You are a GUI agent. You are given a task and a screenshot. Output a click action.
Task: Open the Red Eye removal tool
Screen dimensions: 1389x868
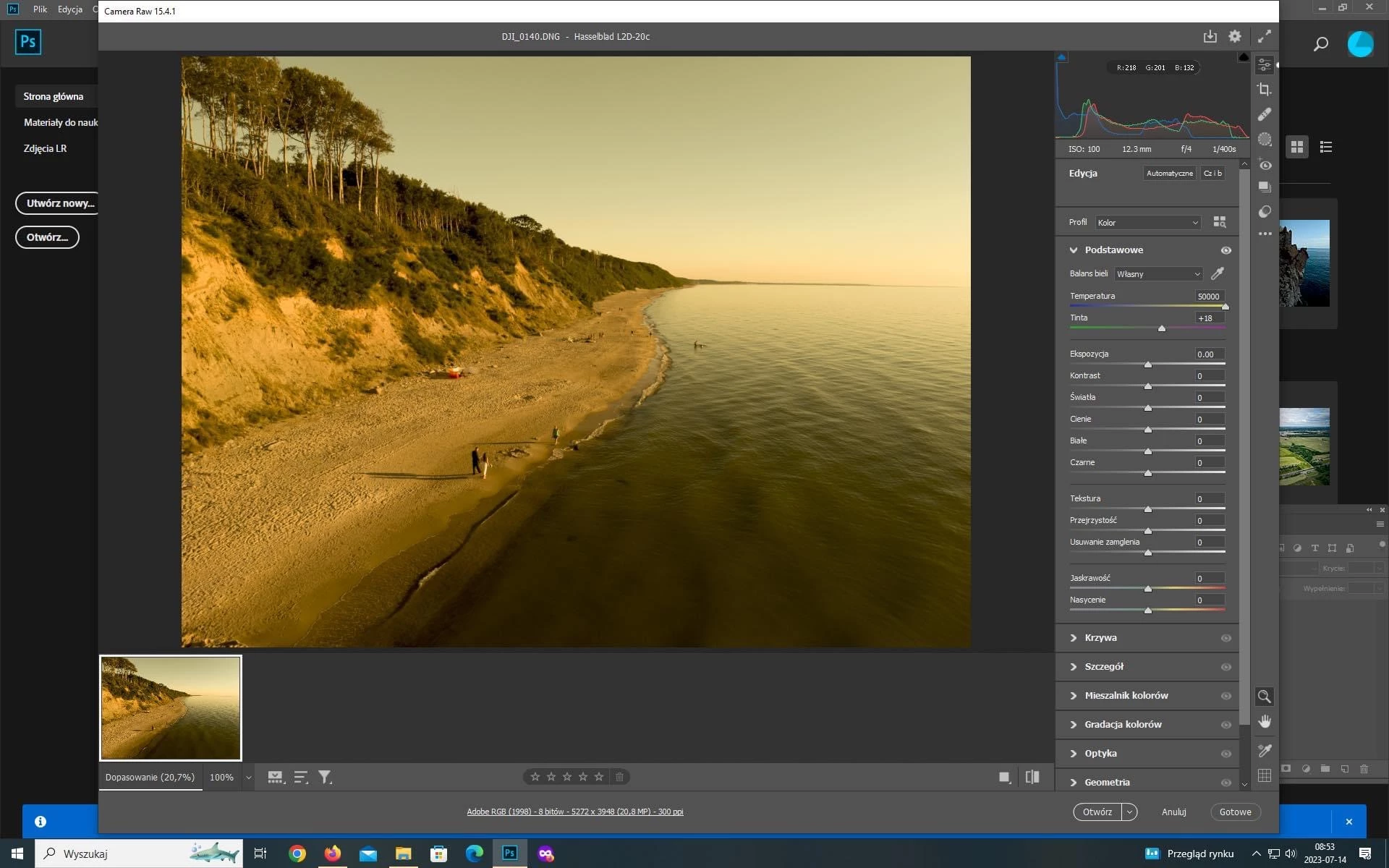pyautogui.click(x=1265, y=165)
